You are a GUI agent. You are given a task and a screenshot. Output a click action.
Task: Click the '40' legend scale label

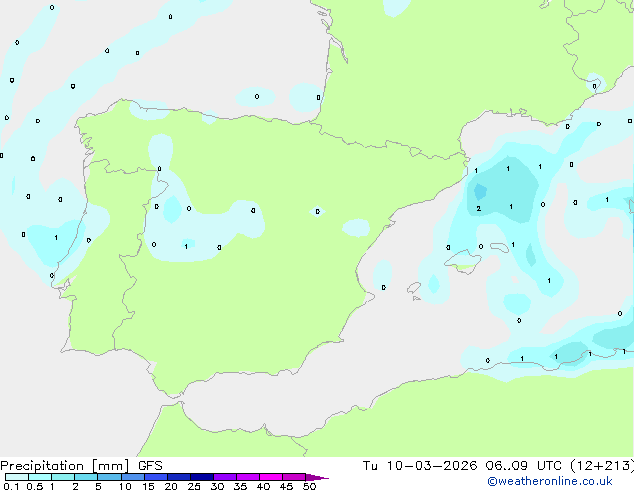(x=263, y=486)
